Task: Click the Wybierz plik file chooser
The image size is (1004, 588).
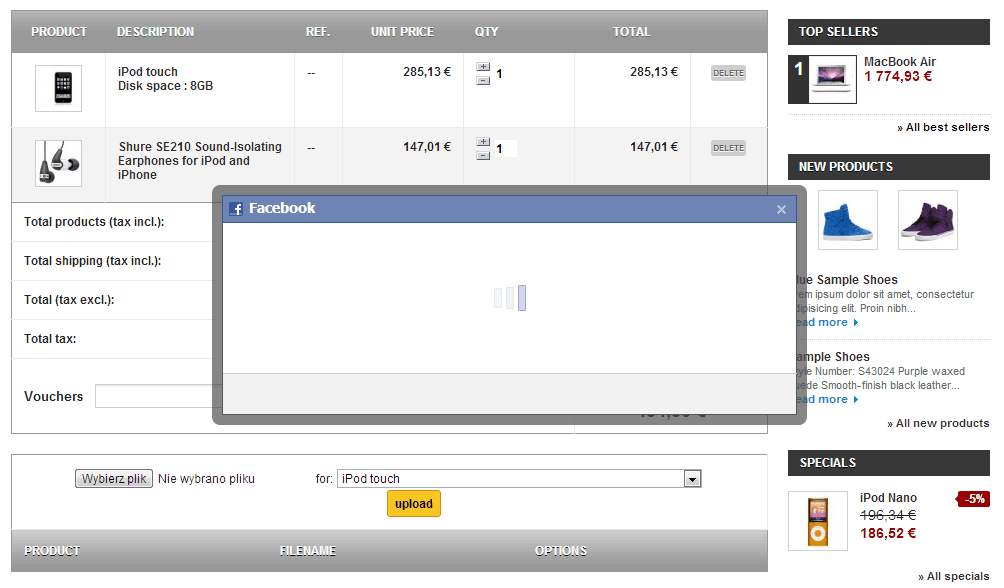Action: pyautogui.click(x=113, y=478)
